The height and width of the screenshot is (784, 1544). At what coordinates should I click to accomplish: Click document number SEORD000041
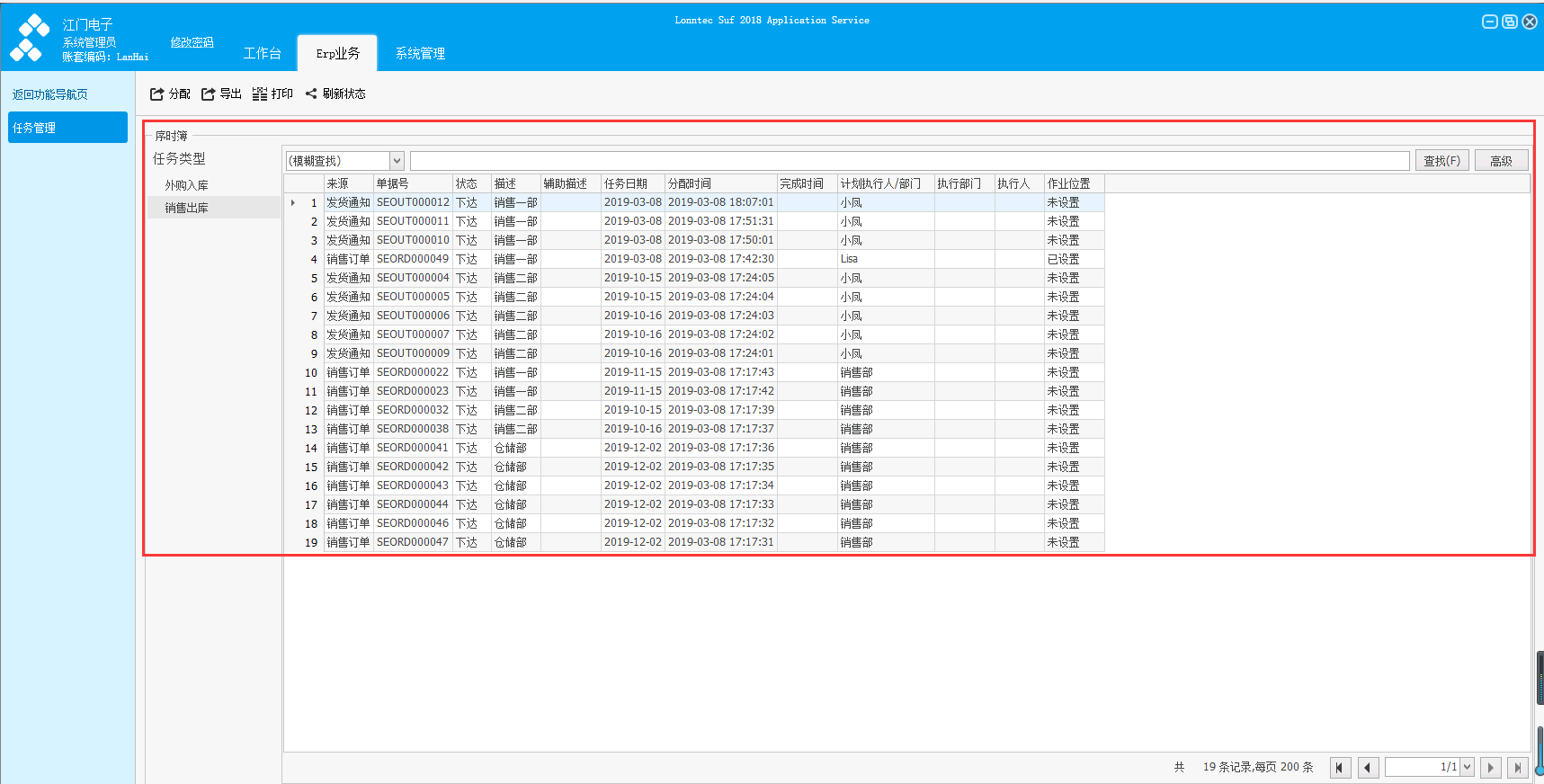pos(413,448)
